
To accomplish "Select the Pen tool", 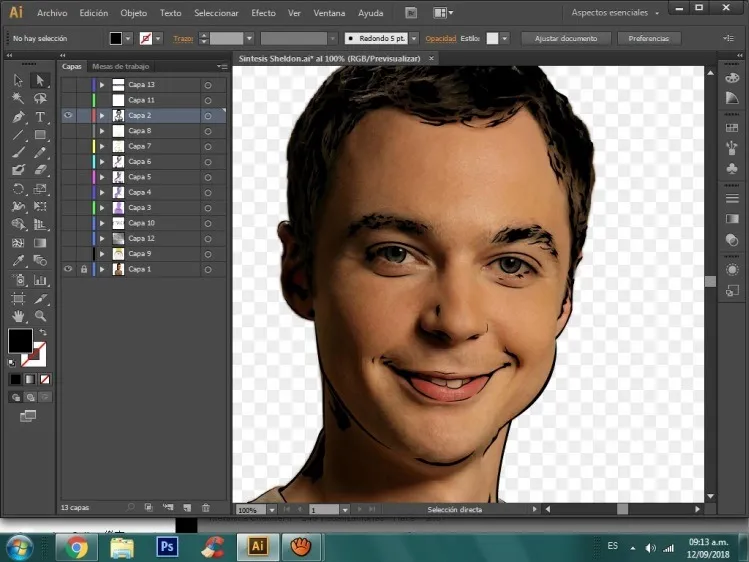I will pyautogui.click(x=18, y=117).
